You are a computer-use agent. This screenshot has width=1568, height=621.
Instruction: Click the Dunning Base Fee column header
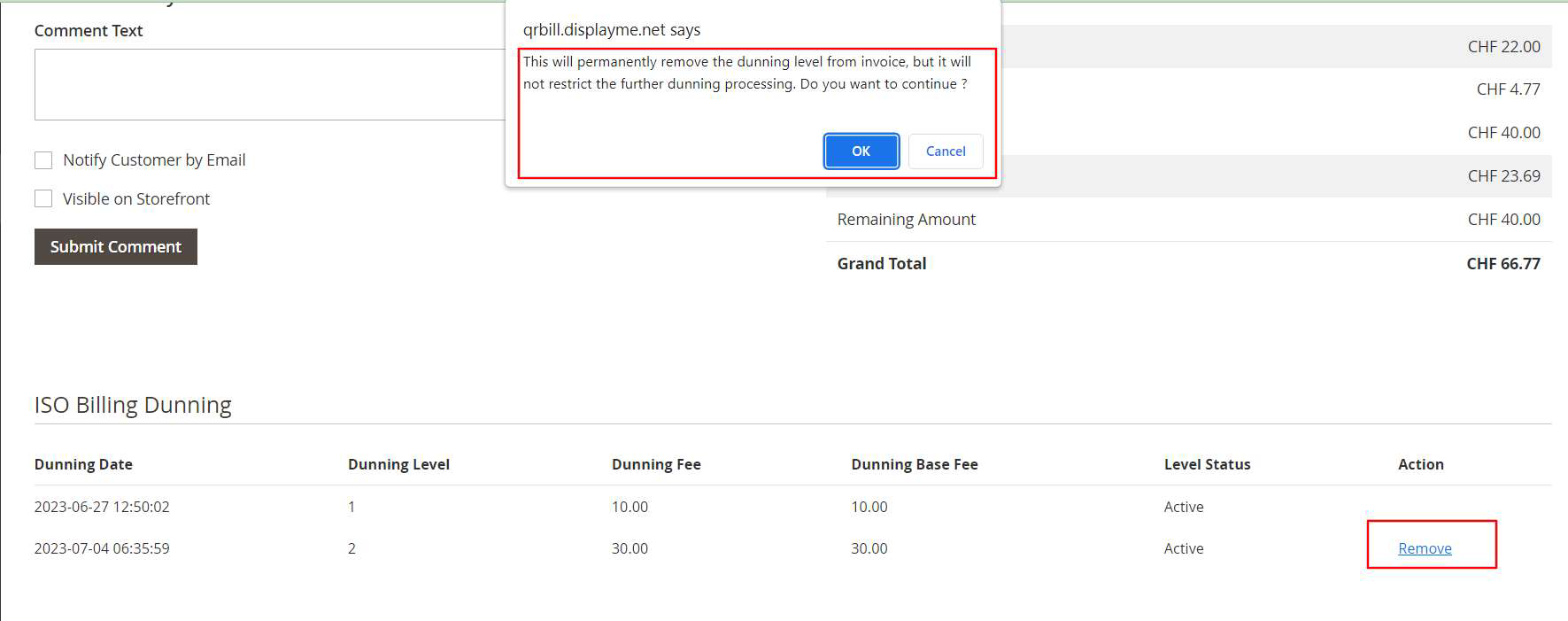click(x=915, y=464)
